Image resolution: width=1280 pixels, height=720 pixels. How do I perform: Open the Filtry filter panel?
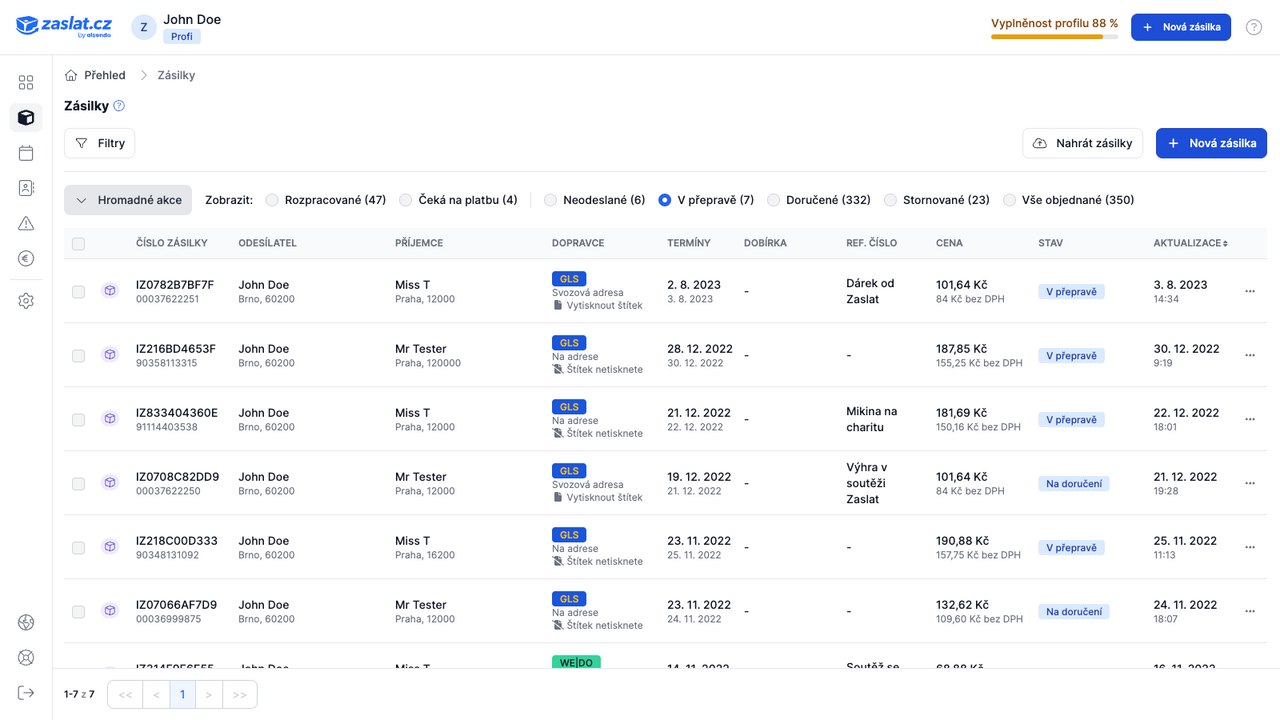[99, 143]
